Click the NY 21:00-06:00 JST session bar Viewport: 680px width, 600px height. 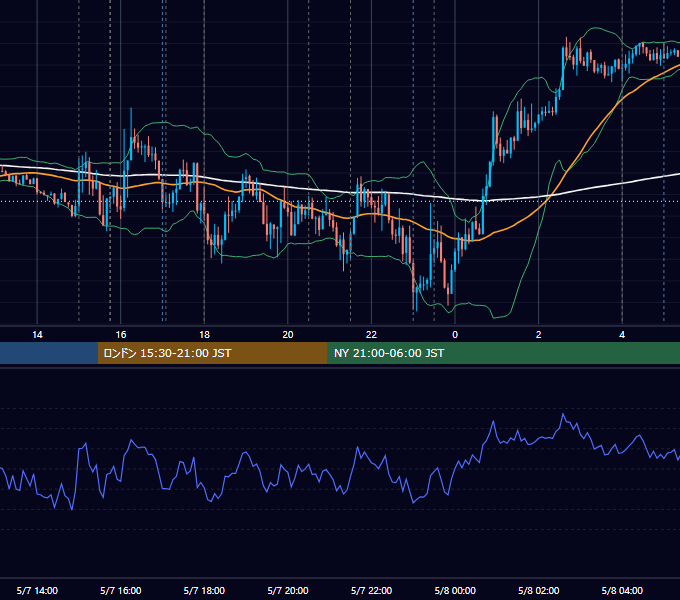503,353
